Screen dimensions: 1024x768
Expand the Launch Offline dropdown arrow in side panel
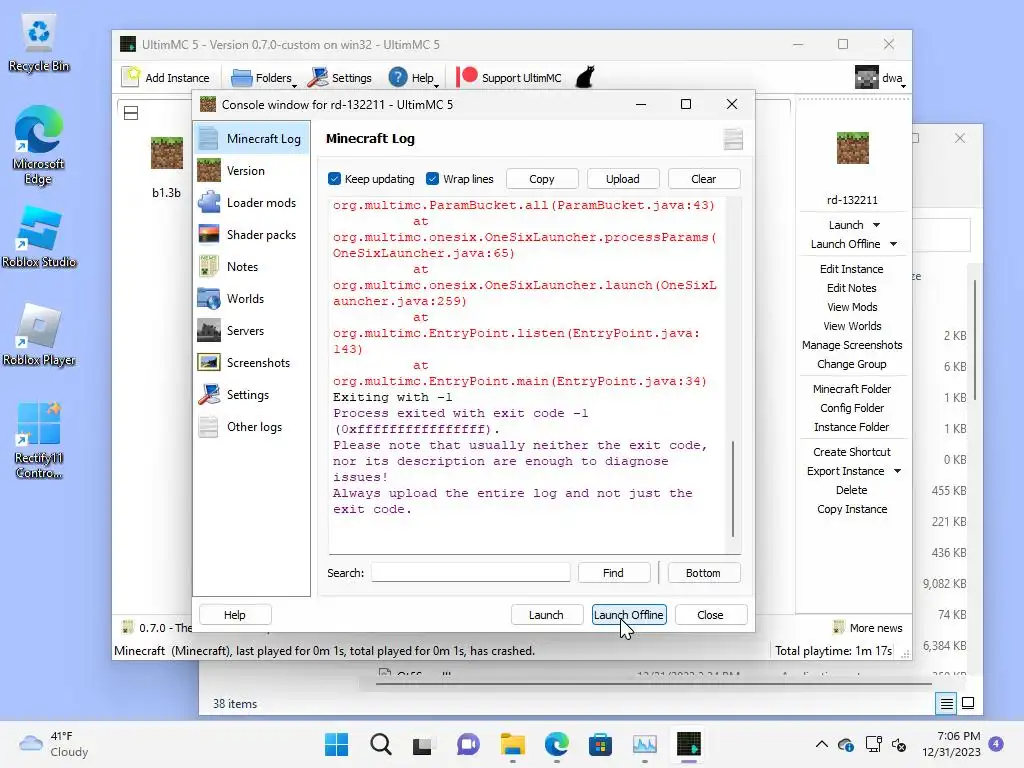coord(893,244)
